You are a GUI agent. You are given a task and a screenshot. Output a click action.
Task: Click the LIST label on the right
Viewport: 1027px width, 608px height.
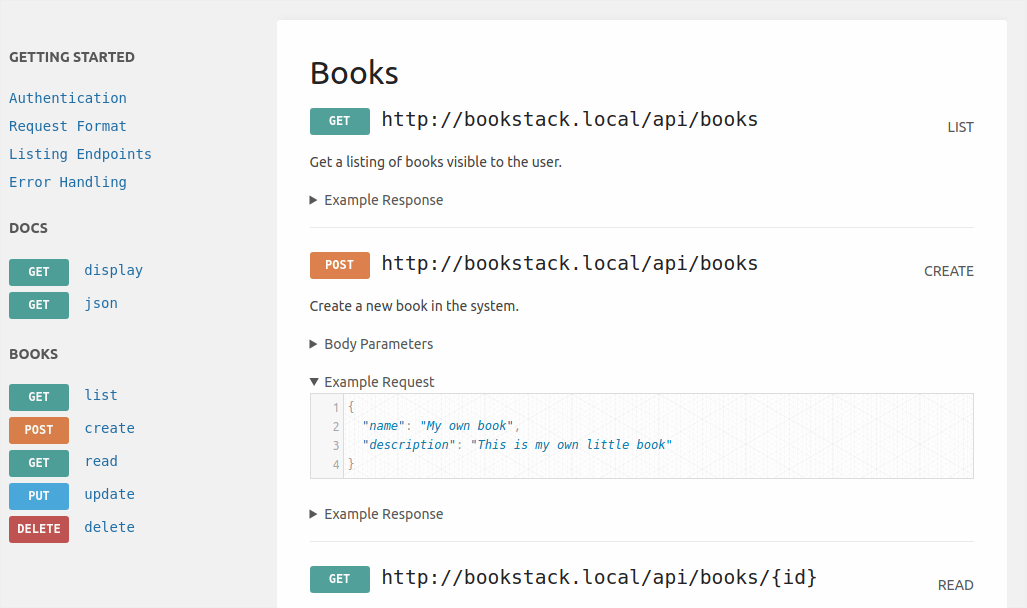960,128
